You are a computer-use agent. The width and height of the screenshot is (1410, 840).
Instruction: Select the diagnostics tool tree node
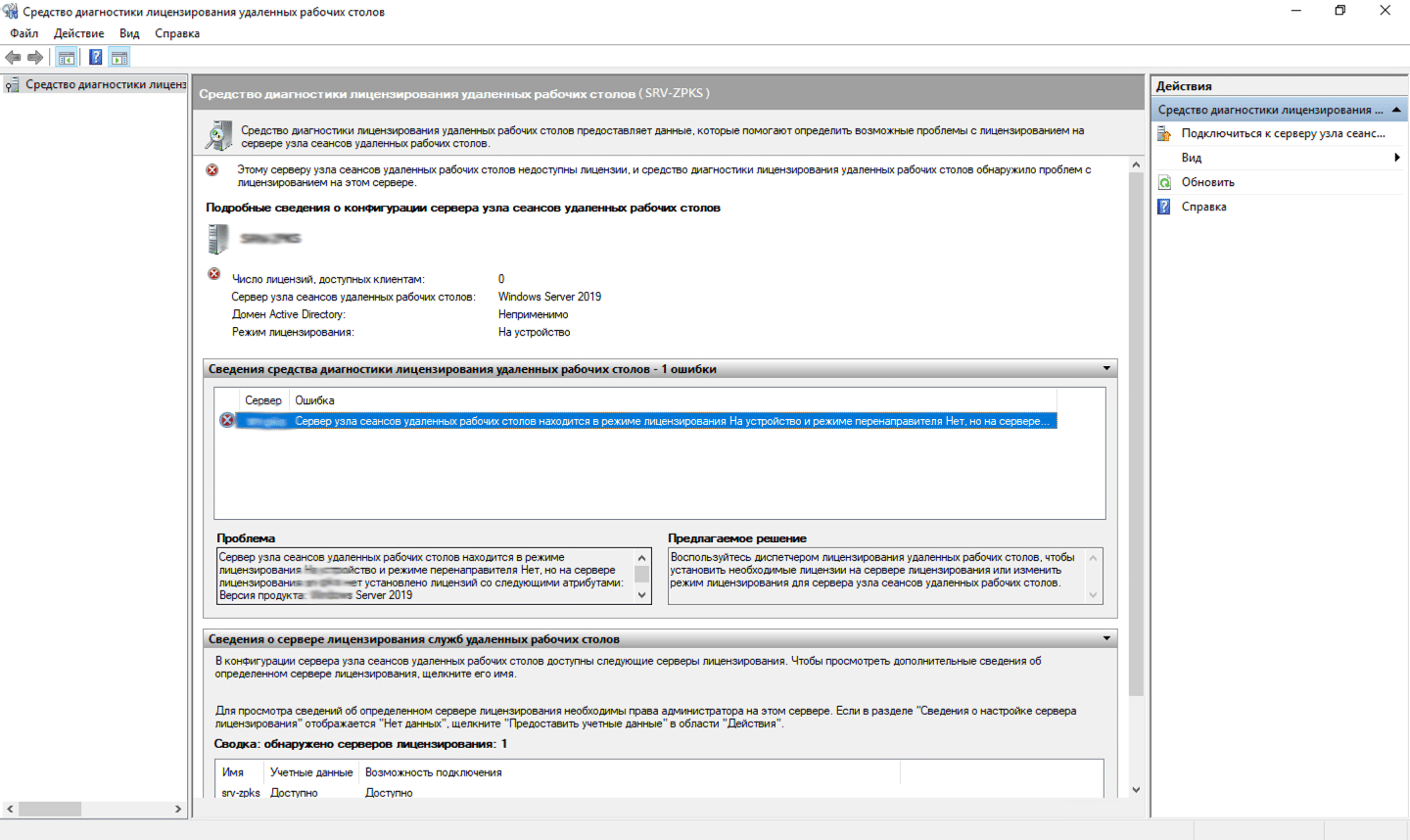click(x=104, y=85)
